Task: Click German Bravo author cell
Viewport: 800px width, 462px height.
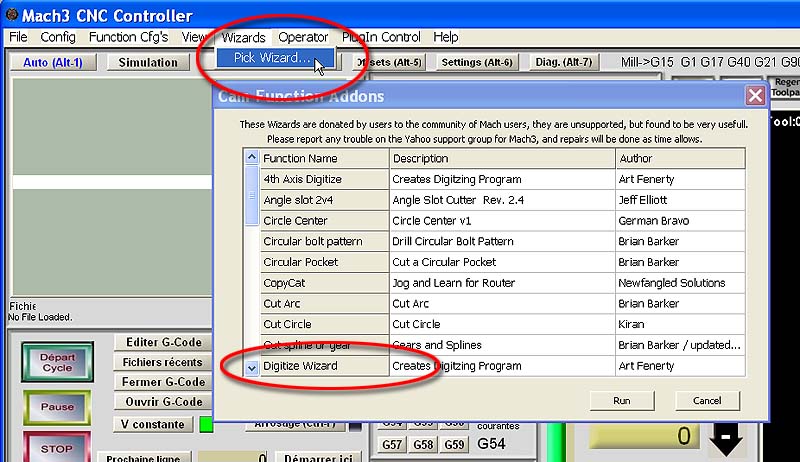Action: (x=681, y=221)
